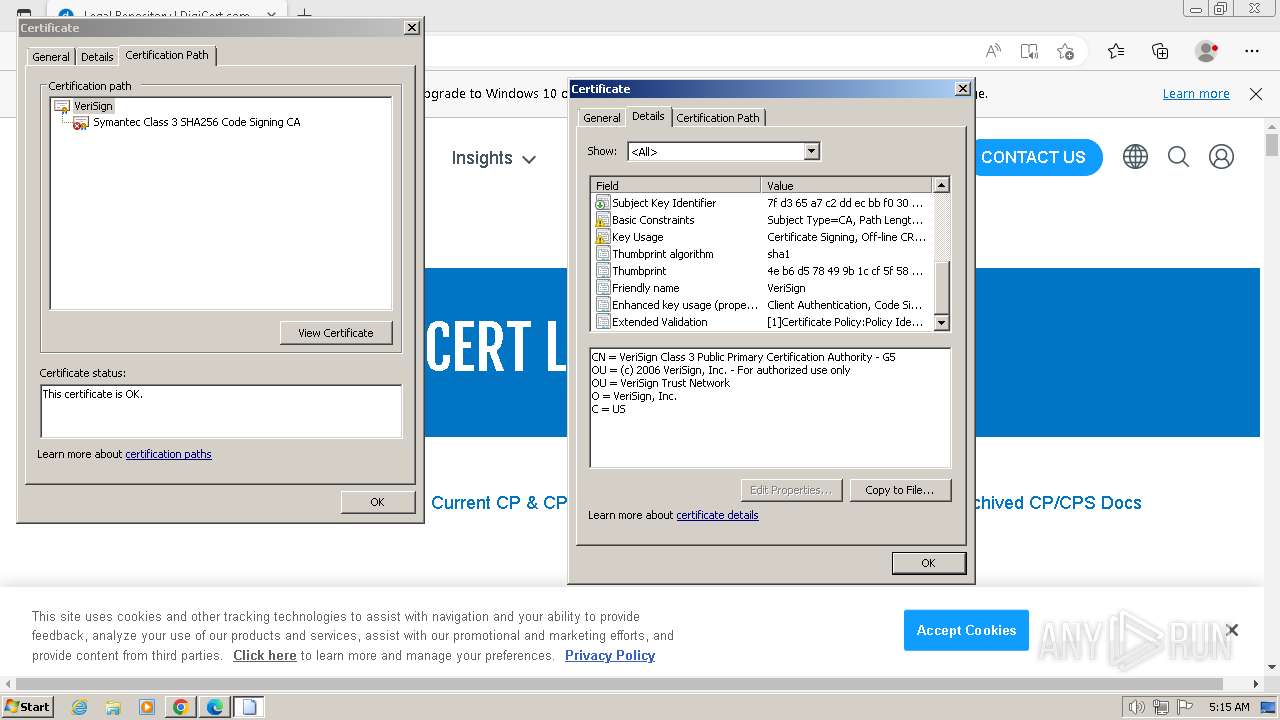
Task: Add page to favorites star icon
Action: point(1065,51)
